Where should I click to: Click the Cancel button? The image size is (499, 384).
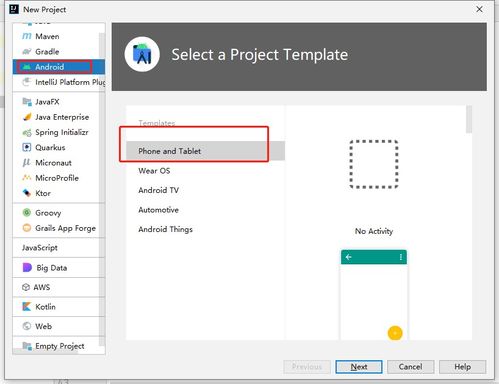pos(410,367)
